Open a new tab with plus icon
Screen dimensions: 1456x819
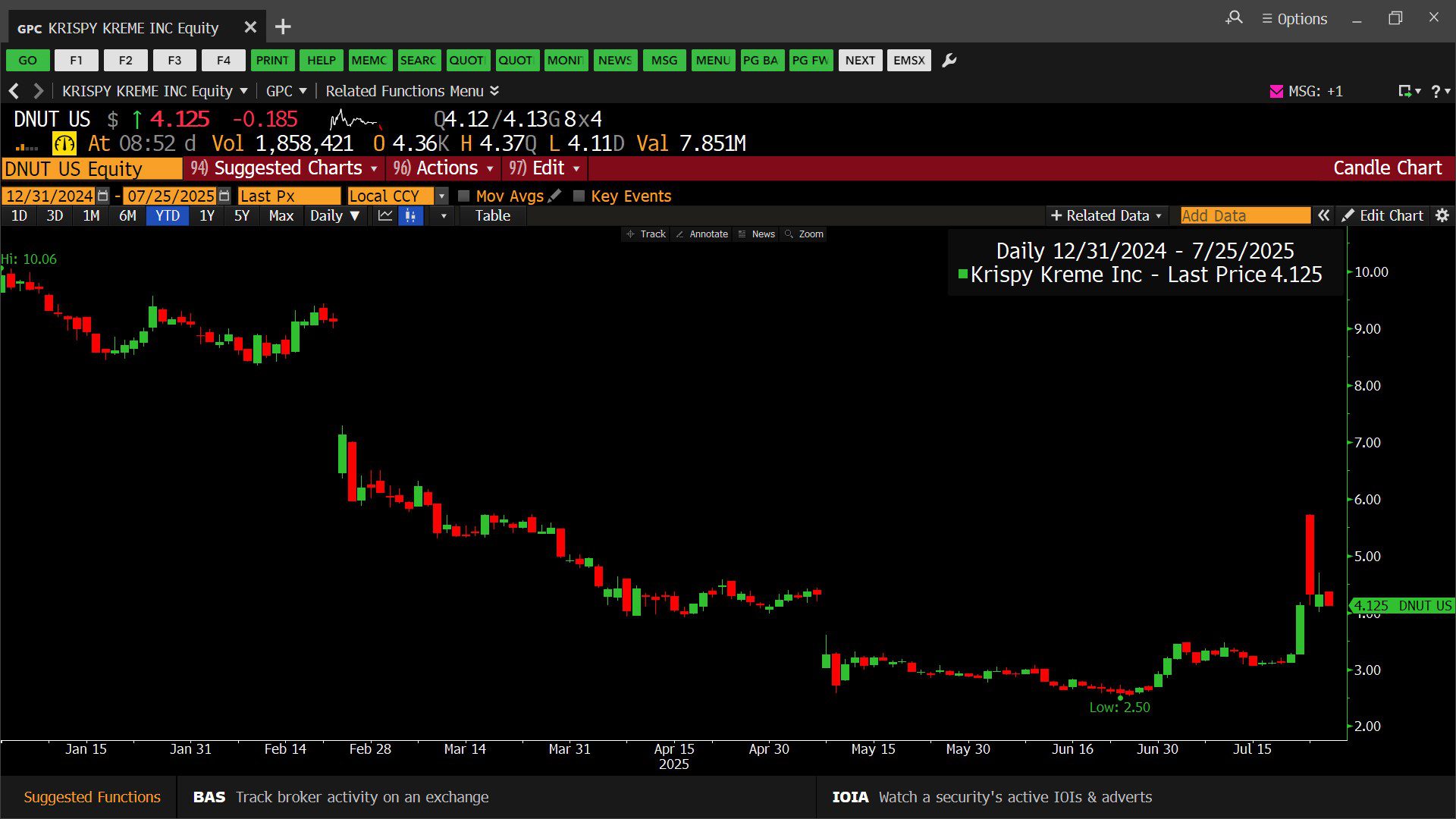click(x=283, y=27)
